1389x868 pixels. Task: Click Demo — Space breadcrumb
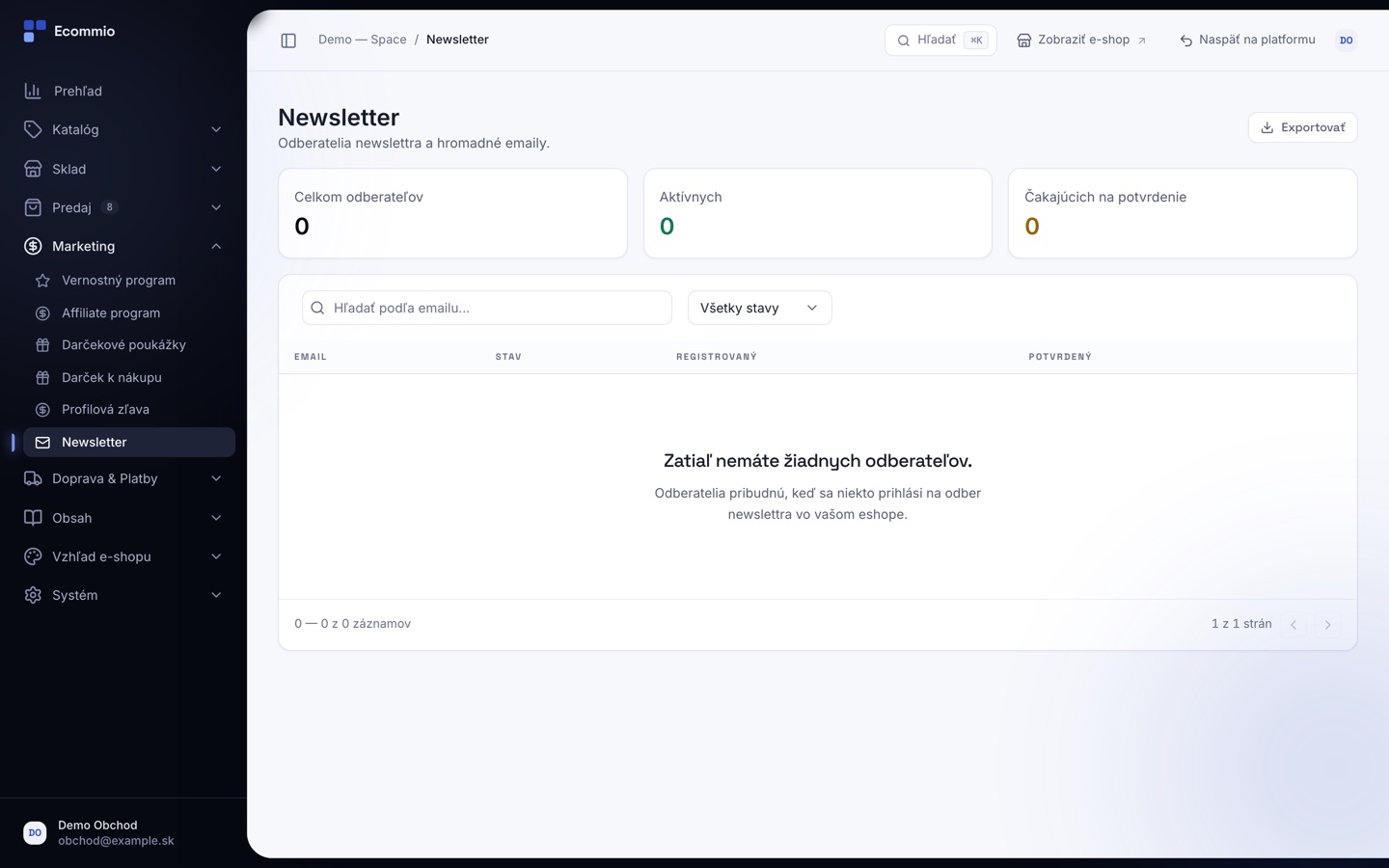click(x=363, y=40)
